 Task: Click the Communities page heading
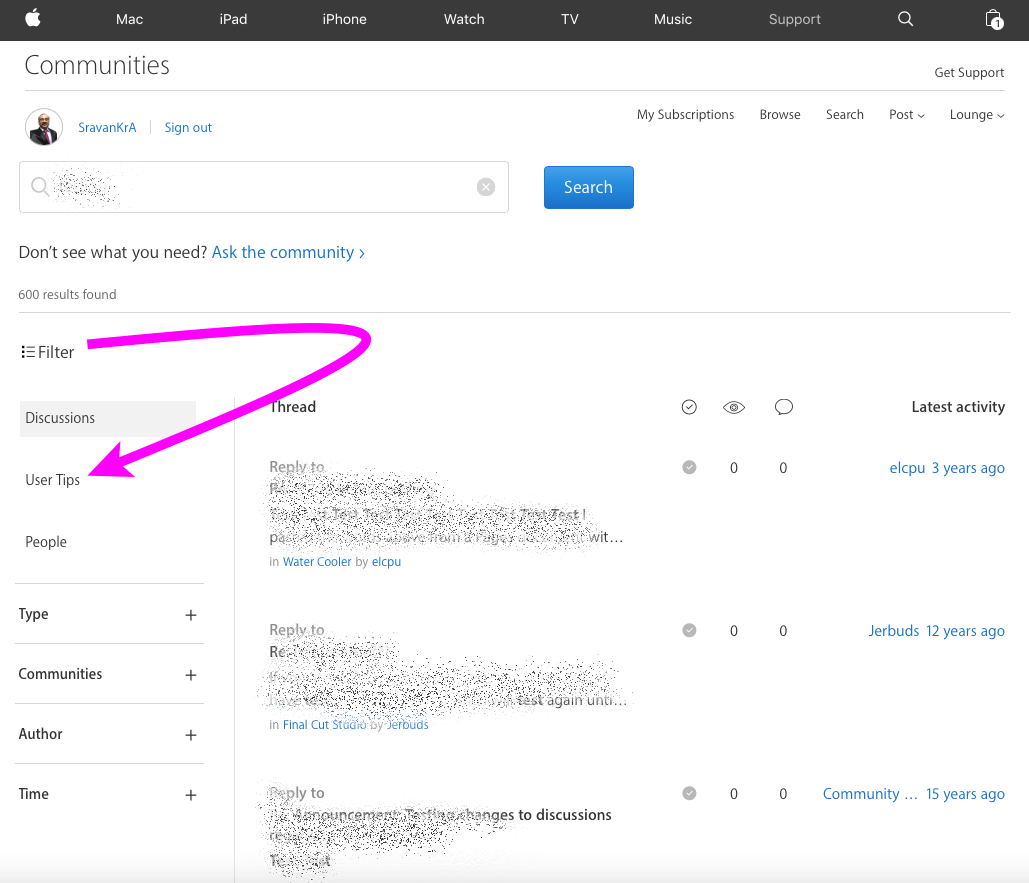tap(97, 66)
